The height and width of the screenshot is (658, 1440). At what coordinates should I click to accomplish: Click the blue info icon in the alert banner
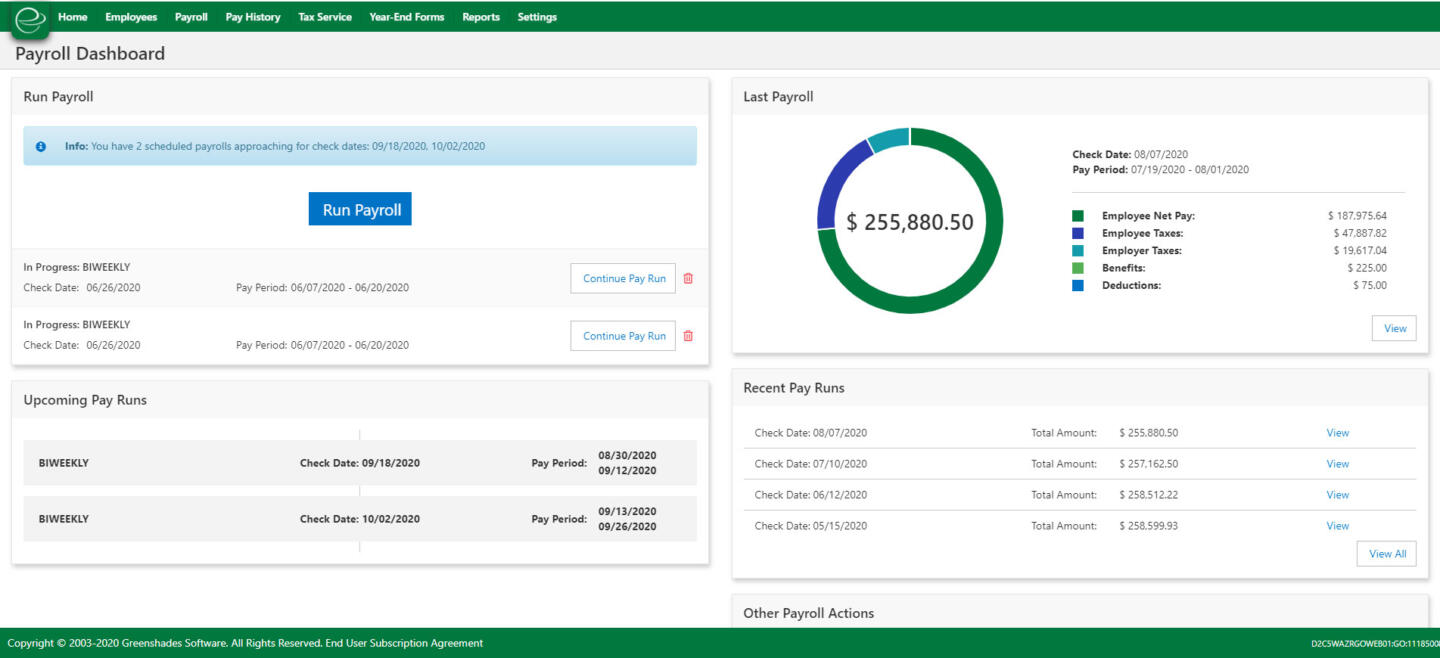(x=41, y=146)
